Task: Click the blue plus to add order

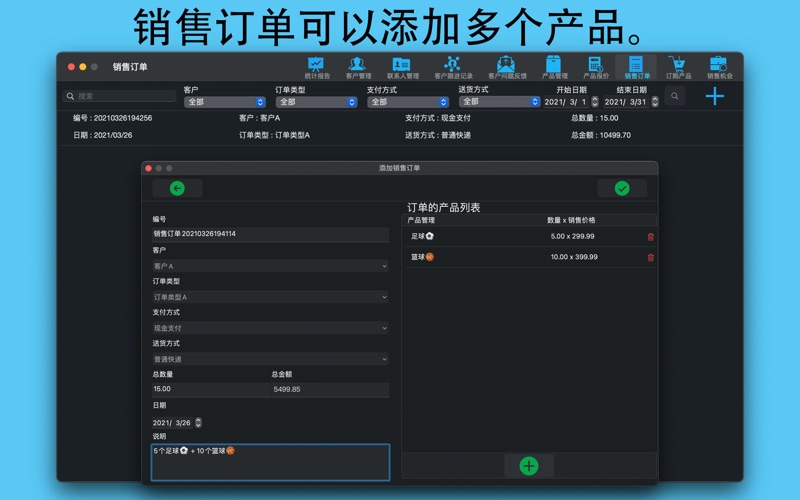Action: 714,96
